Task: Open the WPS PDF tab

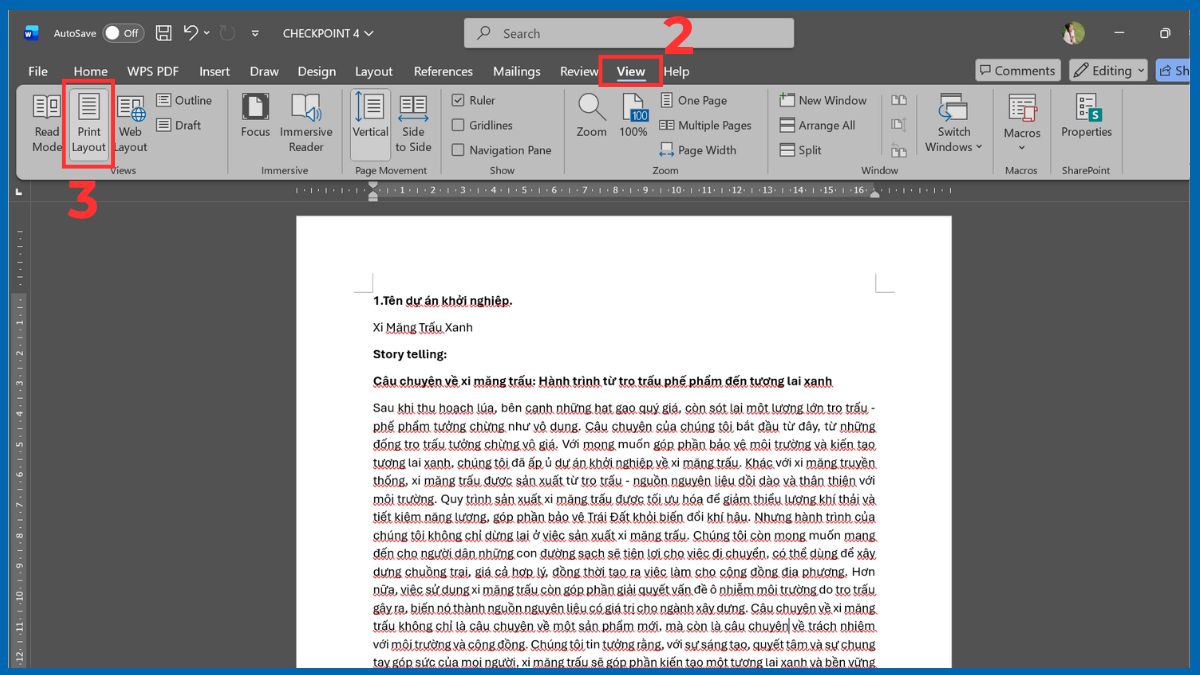Action: 152,71
